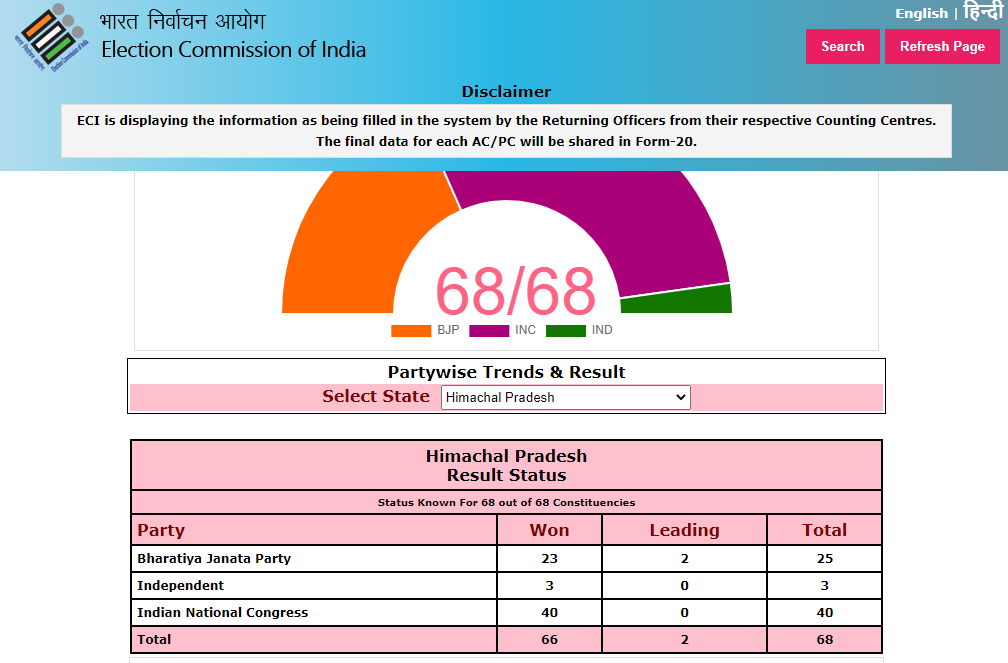Click Indian National Congress Won value 40
This screenshot has height=663, width=1008.
click(549, 612)
